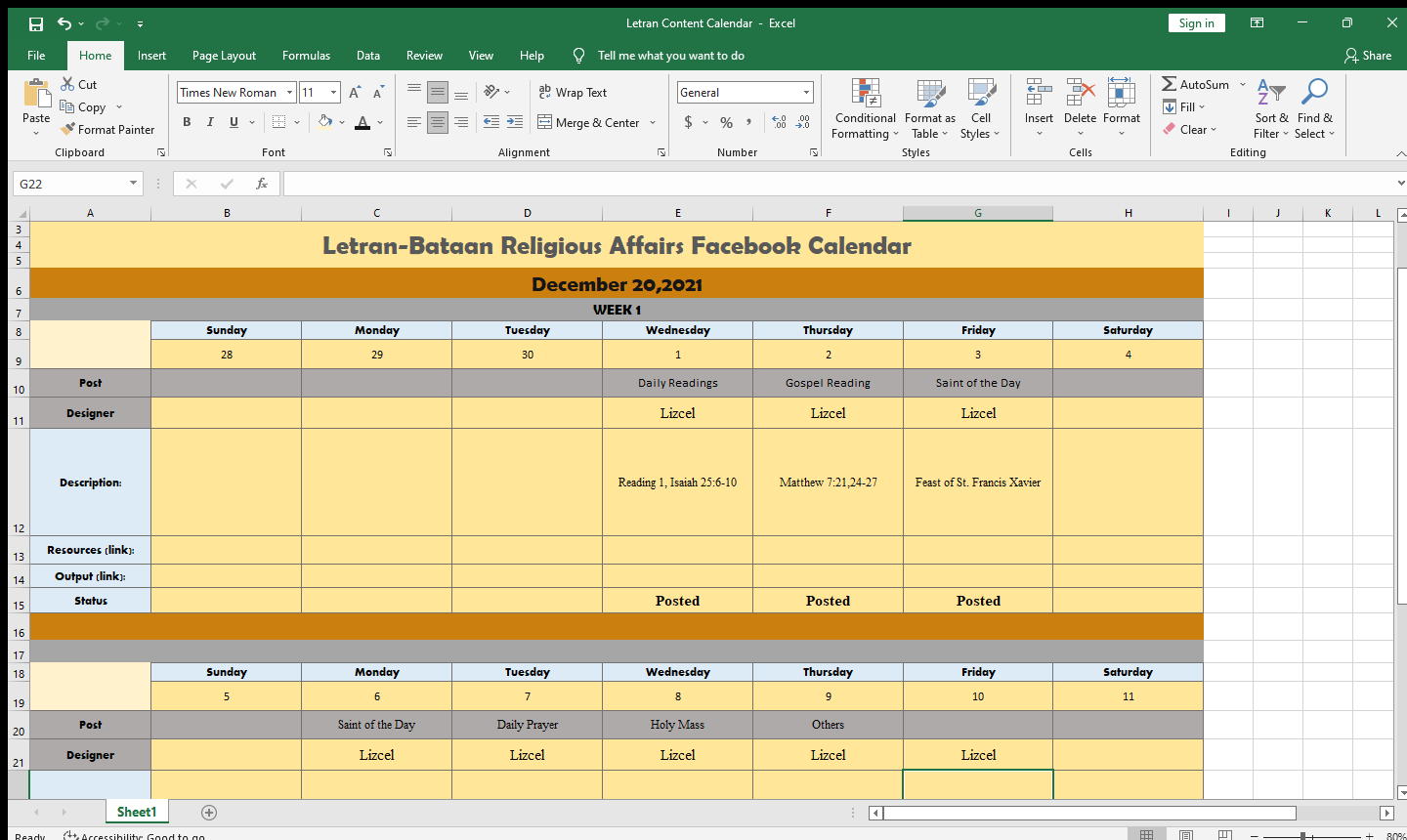Open the General number format dropdown
This screenshot has height=840, width=1407.
pos(806,93)
